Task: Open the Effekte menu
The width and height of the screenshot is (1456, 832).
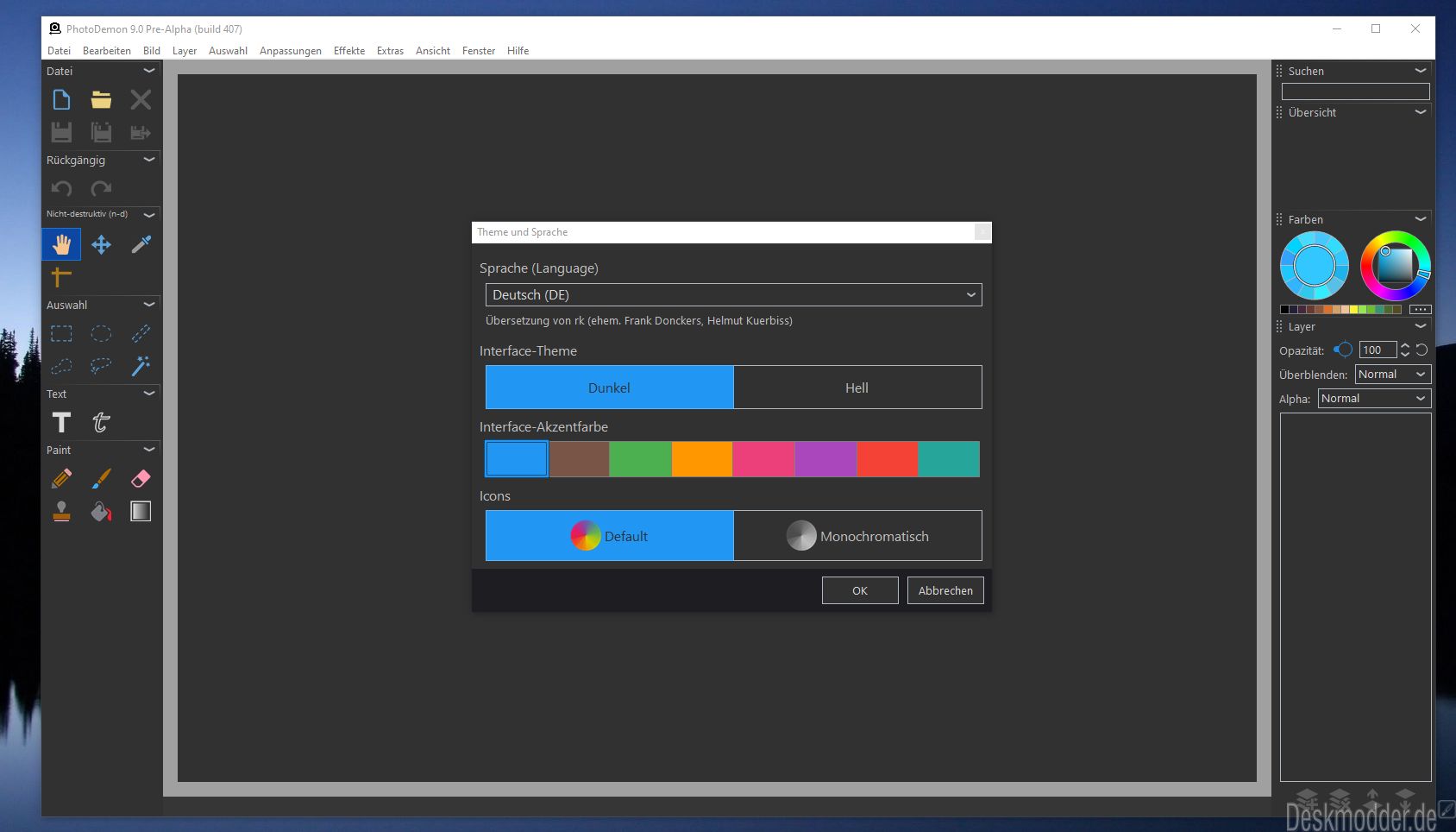Action: [349, 51]
